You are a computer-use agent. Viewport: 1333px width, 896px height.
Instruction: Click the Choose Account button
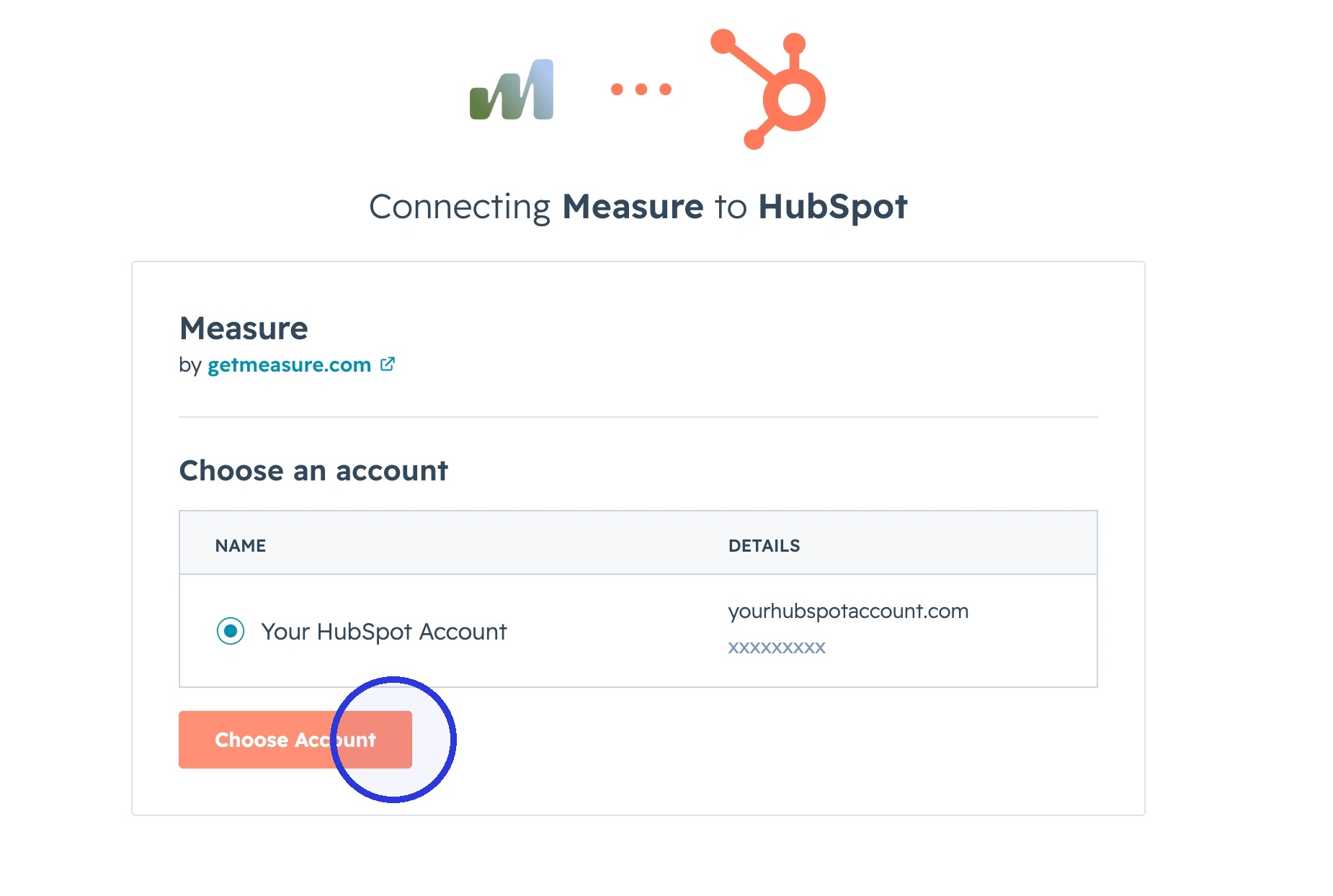pos(295,740)
